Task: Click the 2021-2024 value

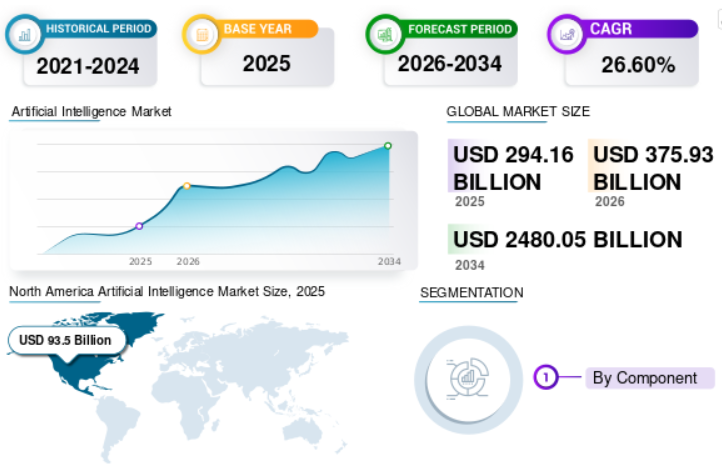Action: [x=87, y=66]
